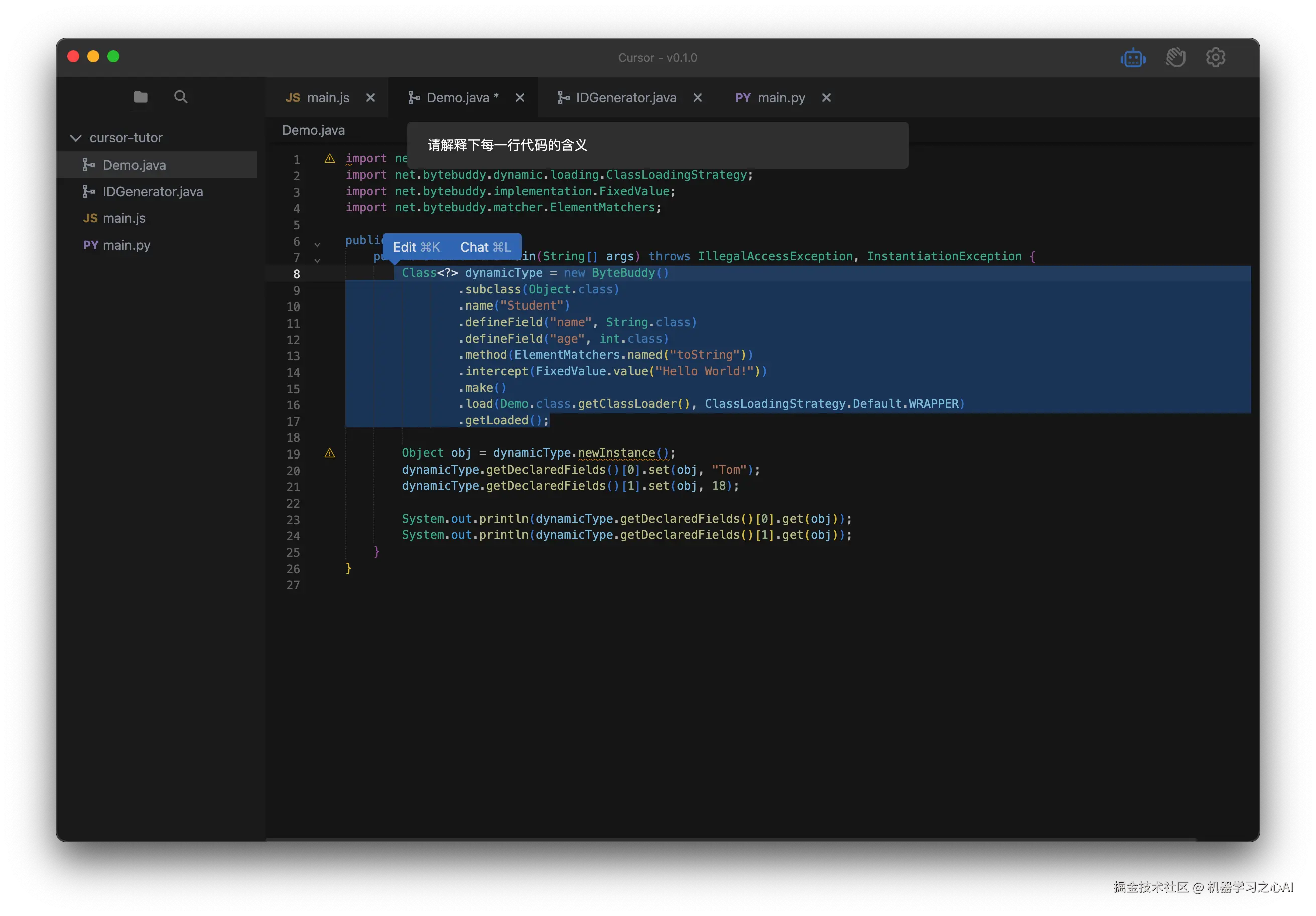Click the Chat ⌘L button

pyautogui.click(x=485, y=247)
